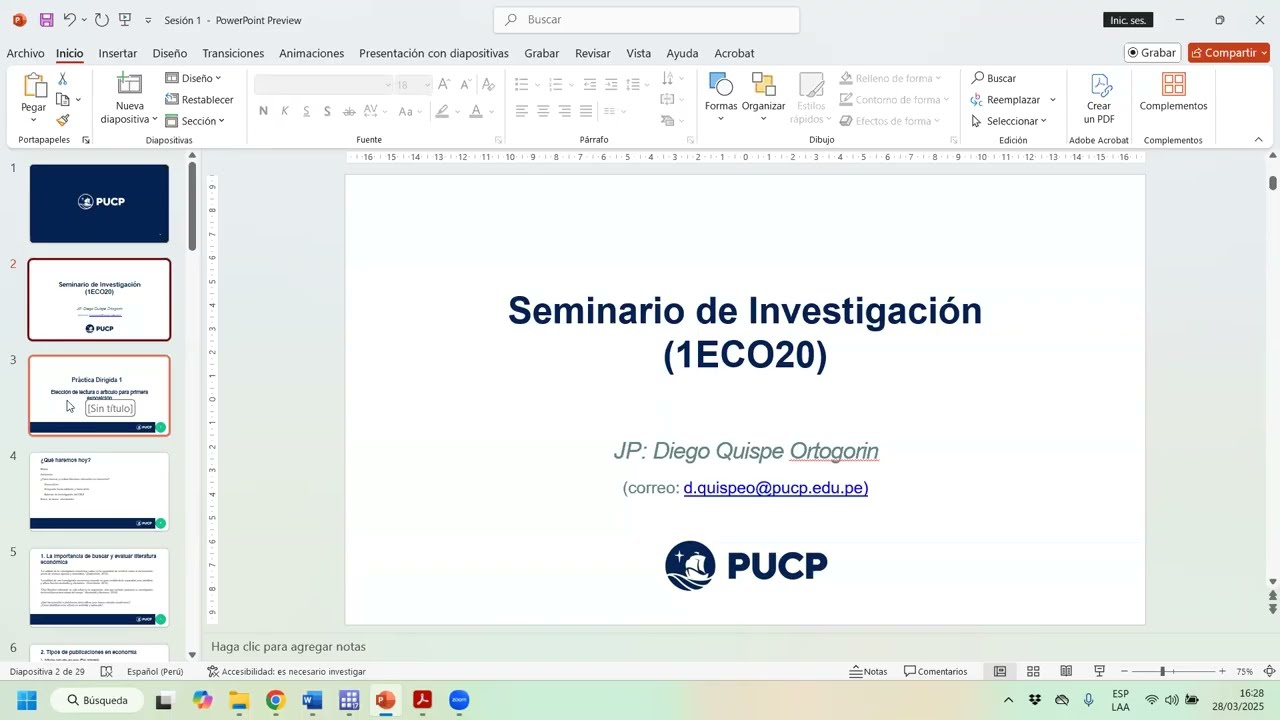Screen dimensions: 1280x720
Task: Select slide 4 thumbnail ¿Qué haremos hoy?
Action: click(99, 491)
